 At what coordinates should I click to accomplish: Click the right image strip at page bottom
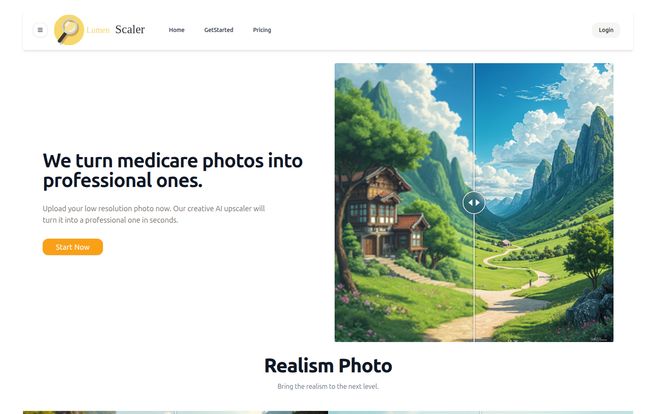pyautogui.click(x=480, y=412)
